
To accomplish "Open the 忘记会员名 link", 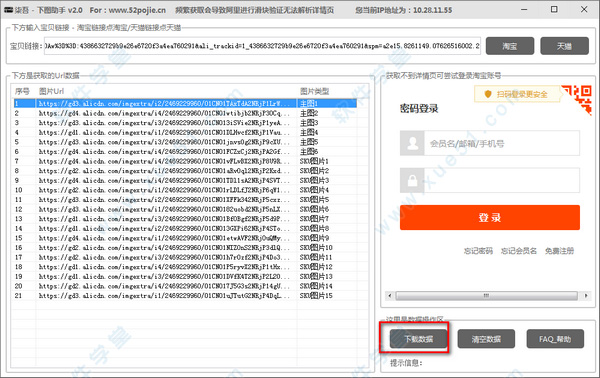I will (x=519, y=251).
